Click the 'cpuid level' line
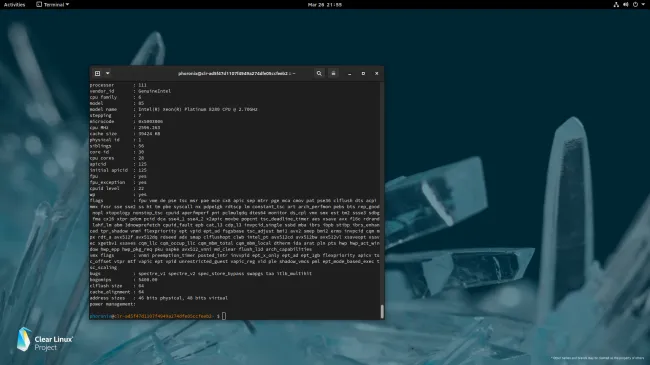 117,188
